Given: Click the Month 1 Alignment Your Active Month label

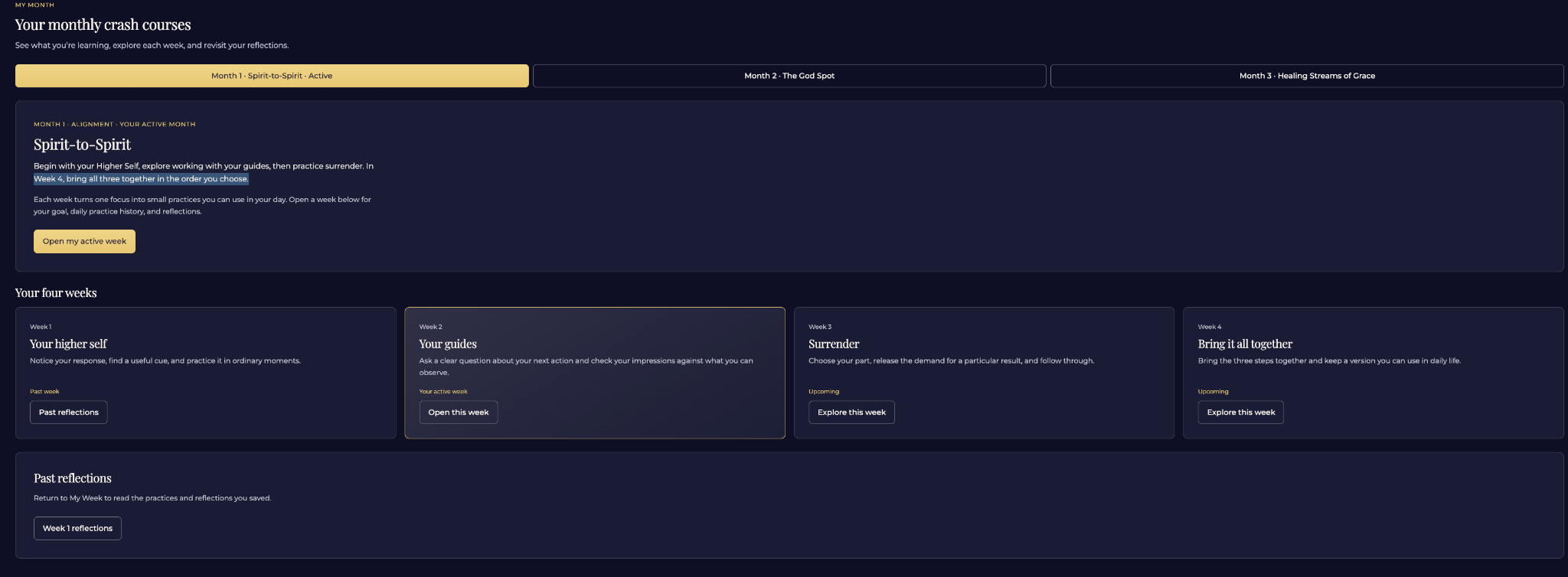Looking at the screenshot, I should [115, 124].
